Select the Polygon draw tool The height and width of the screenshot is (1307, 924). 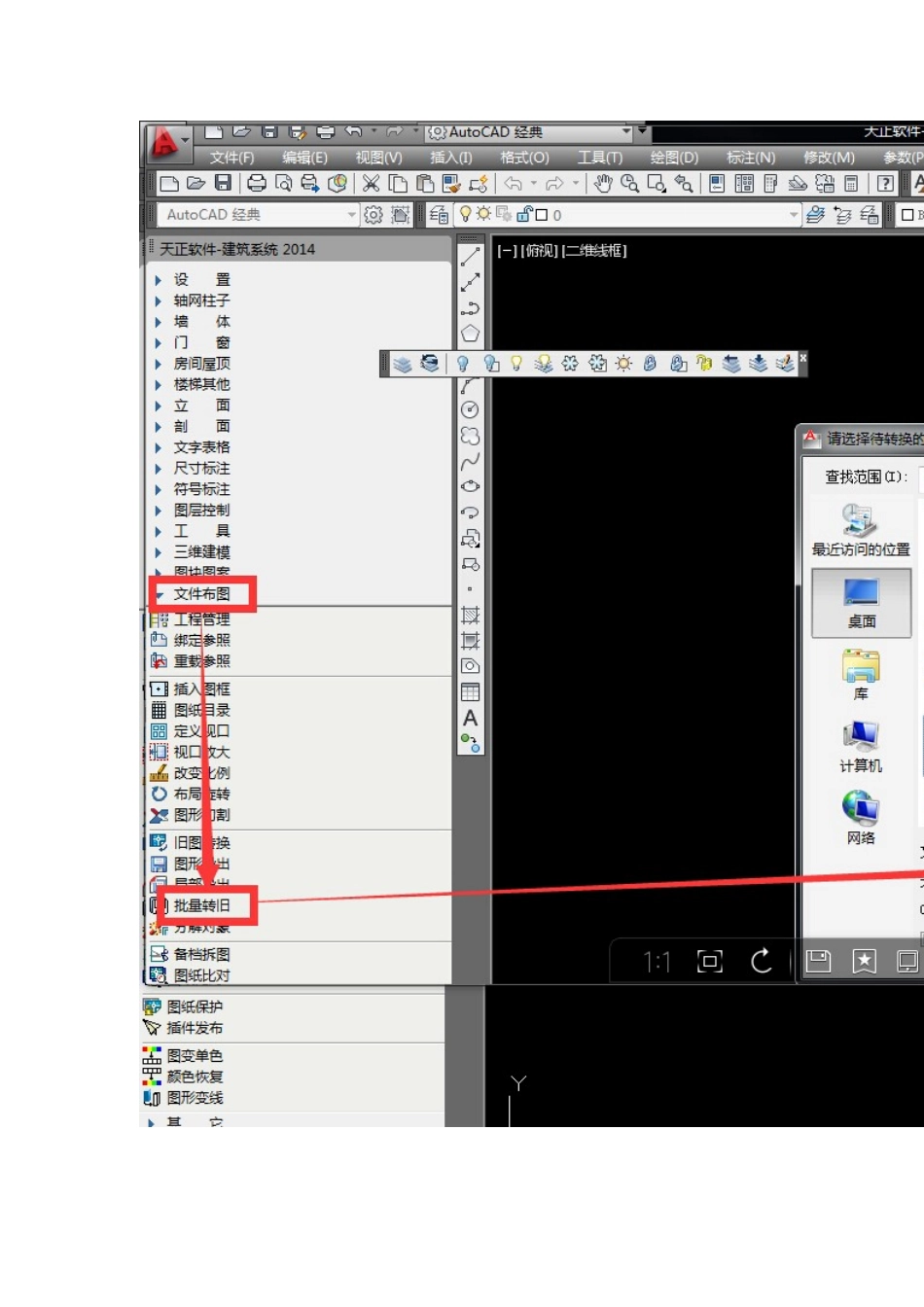tap(471, 335)
